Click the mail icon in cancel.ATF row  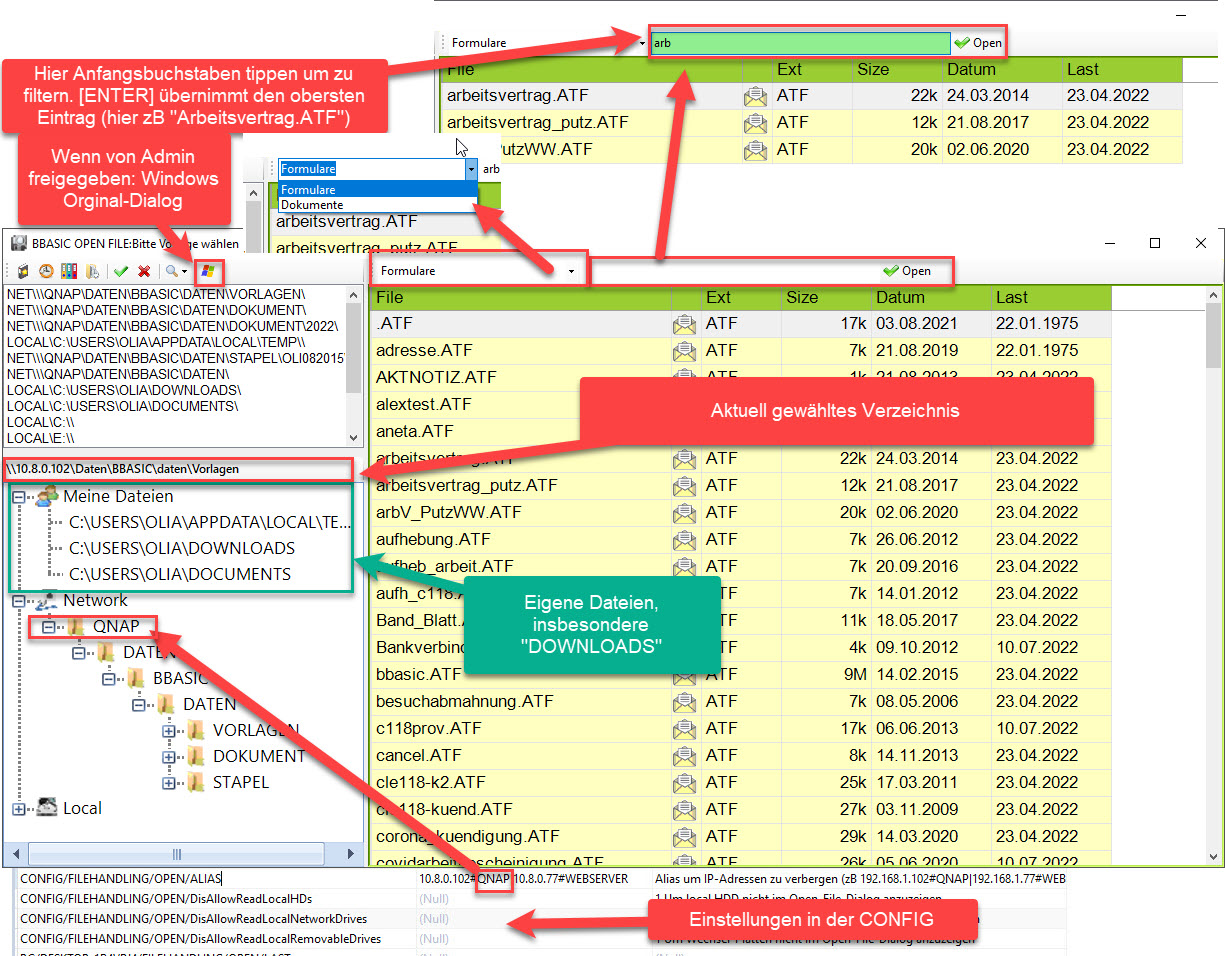(684, 756)
